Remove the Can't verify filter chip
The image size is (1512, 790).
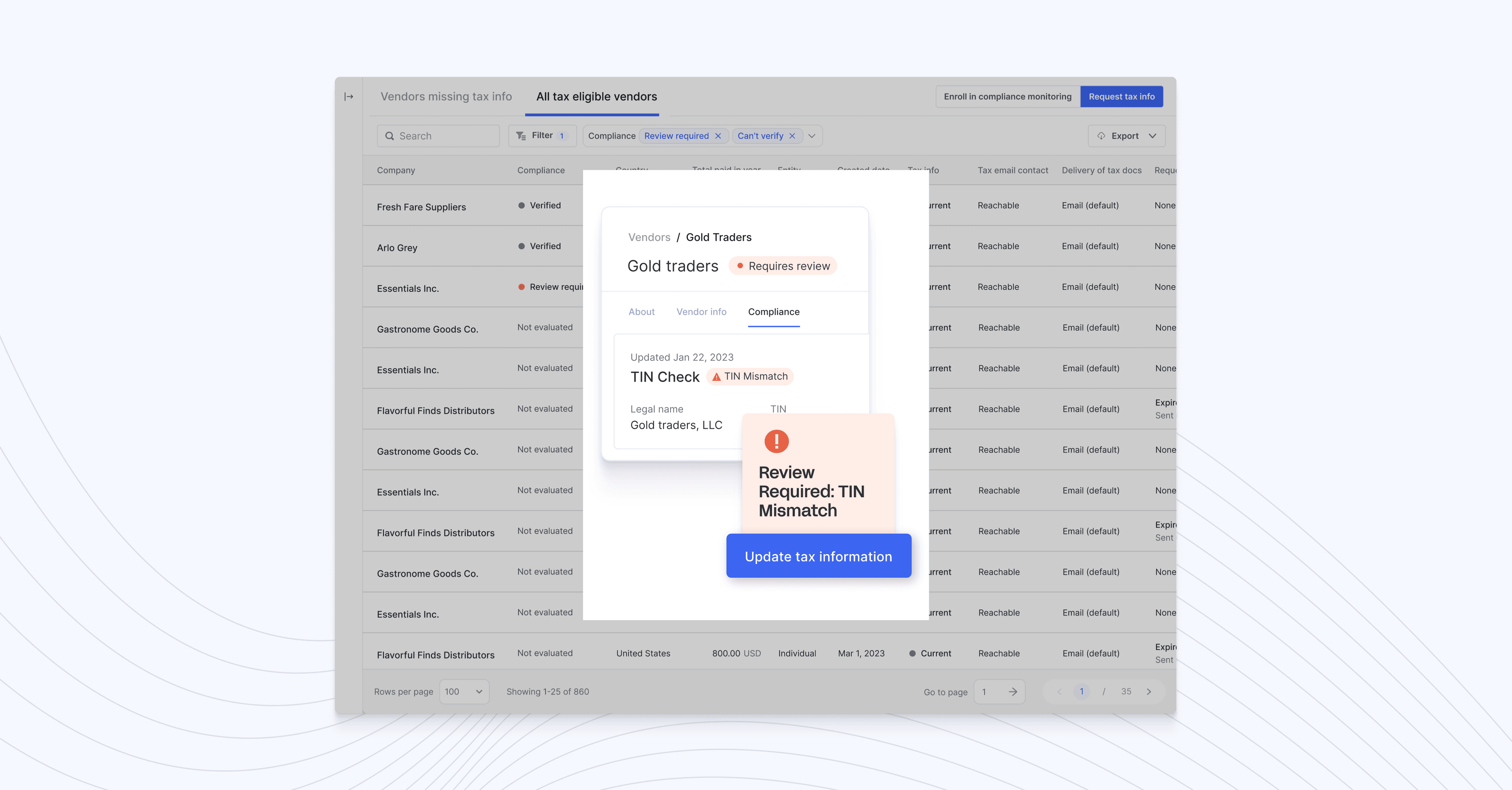[x=792, y=135]
